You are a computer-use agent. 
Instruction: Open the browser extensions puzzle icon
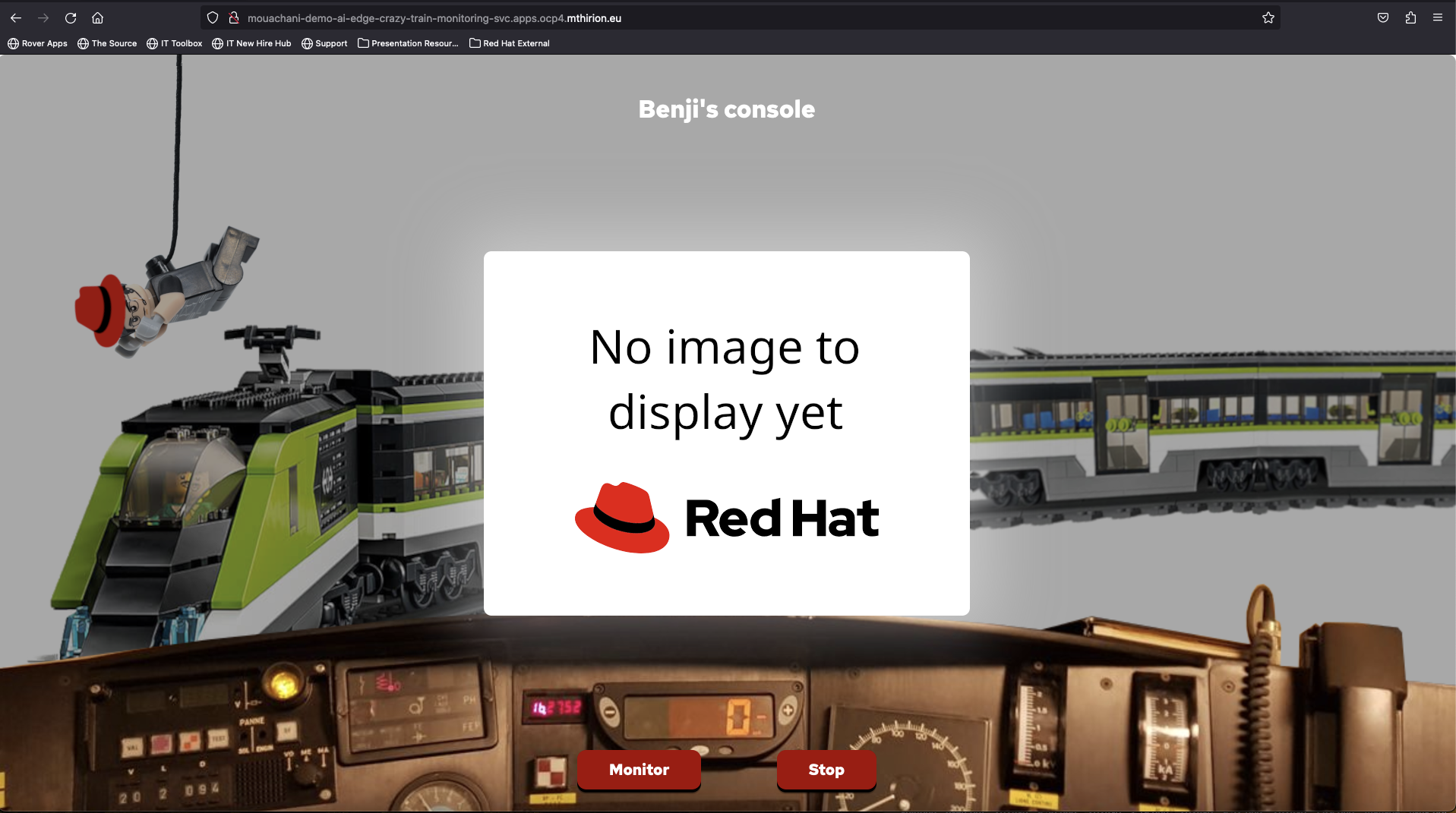pos(1410,17)
